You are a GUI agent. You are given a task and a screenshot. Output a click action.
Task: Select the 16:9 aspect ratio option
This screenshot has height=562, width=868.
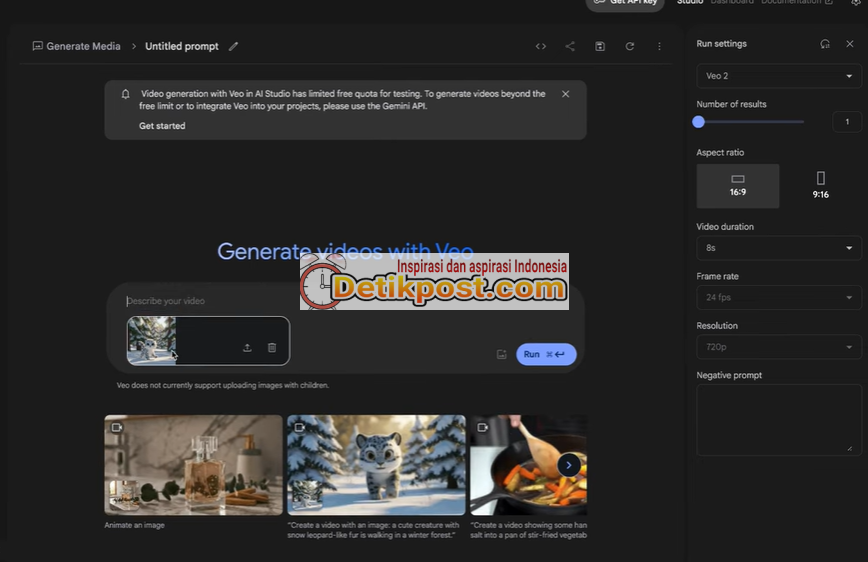738,185
